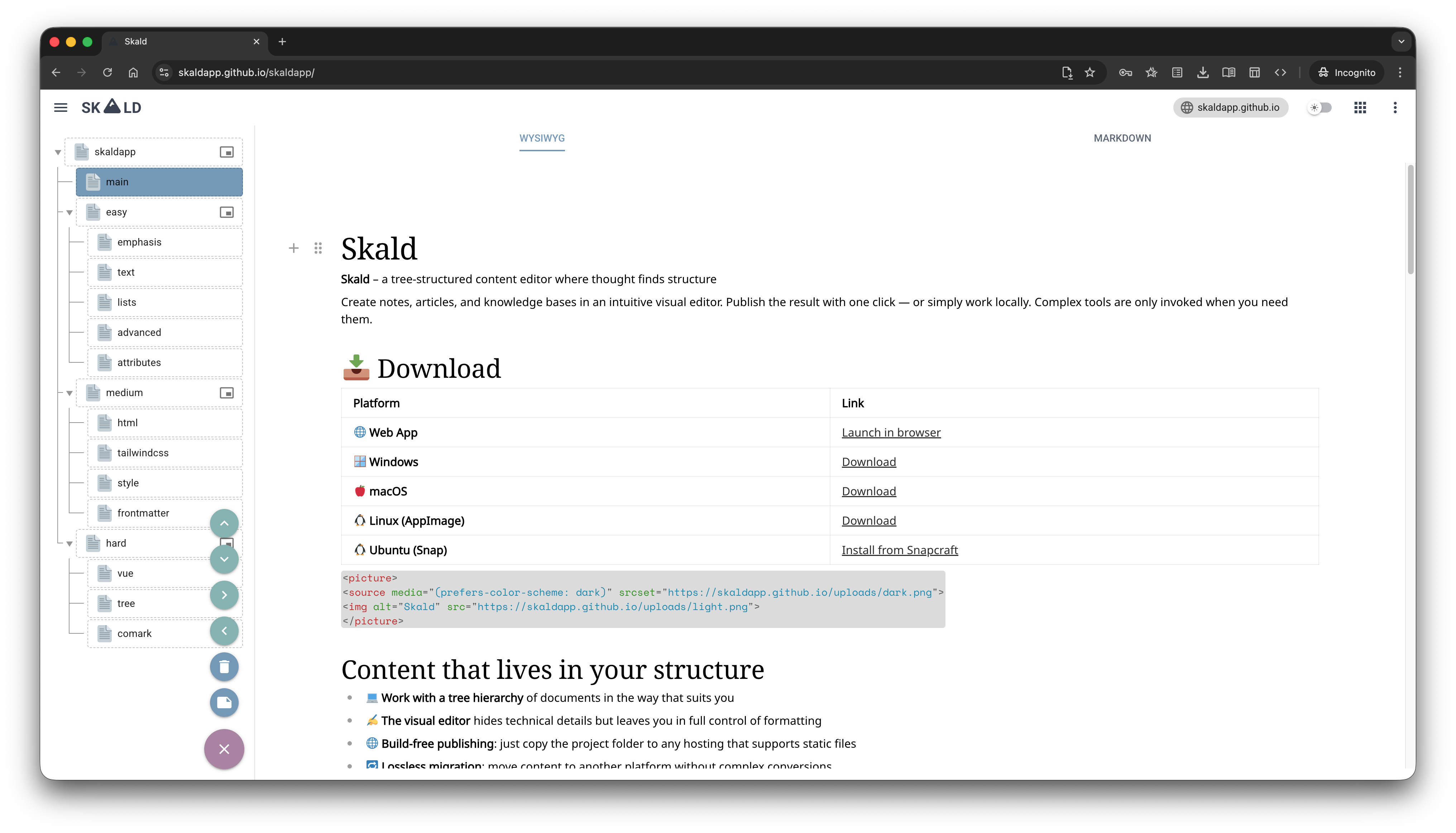This screenshot has width=1456, height=833.
Task: Open the Skald header more-options menu
Action: pos(1395,108)
